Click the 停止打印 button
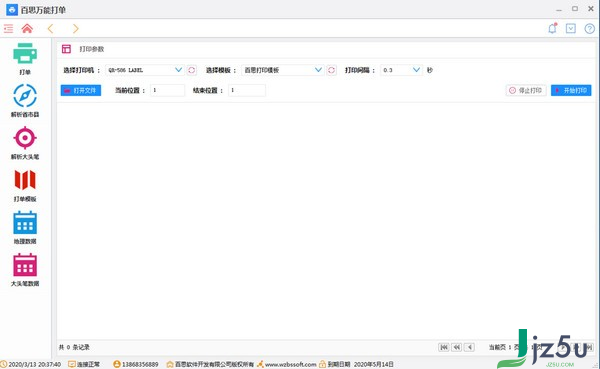Viewport: 600px width, 369px height. click(526, 90)
